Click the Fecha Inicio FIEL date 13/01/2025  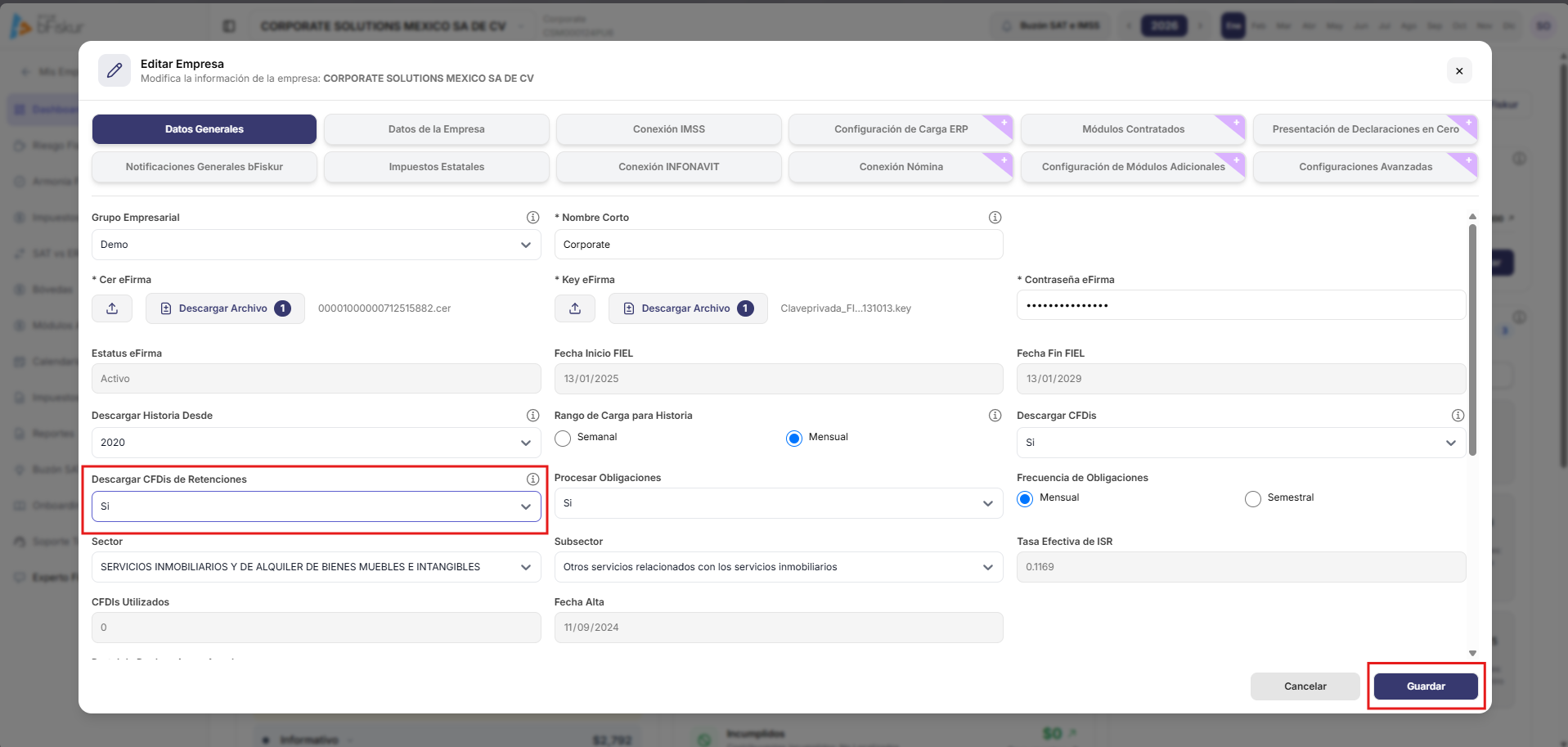[x=779, y=379]
